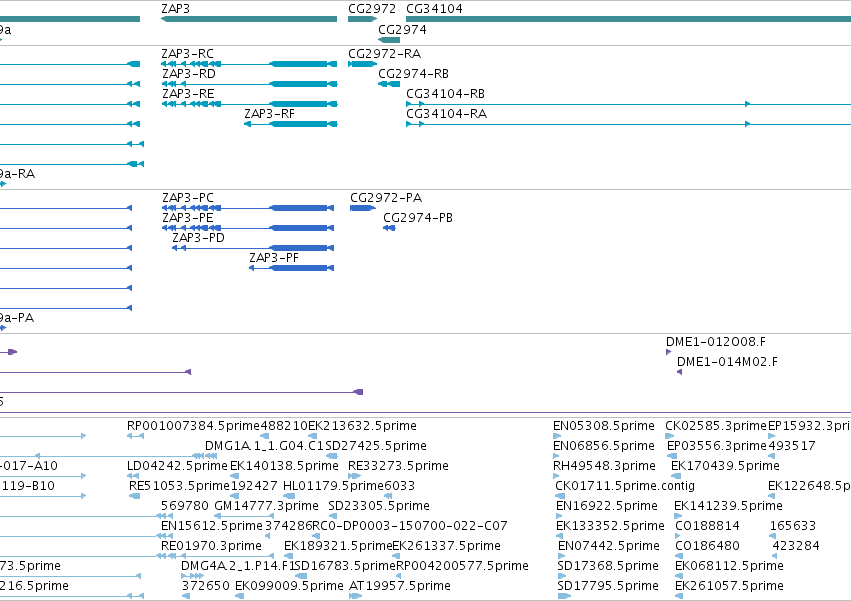Screen dimensions: 851x601
Task: Click the ZAP3 gene label
Action: 175,9
